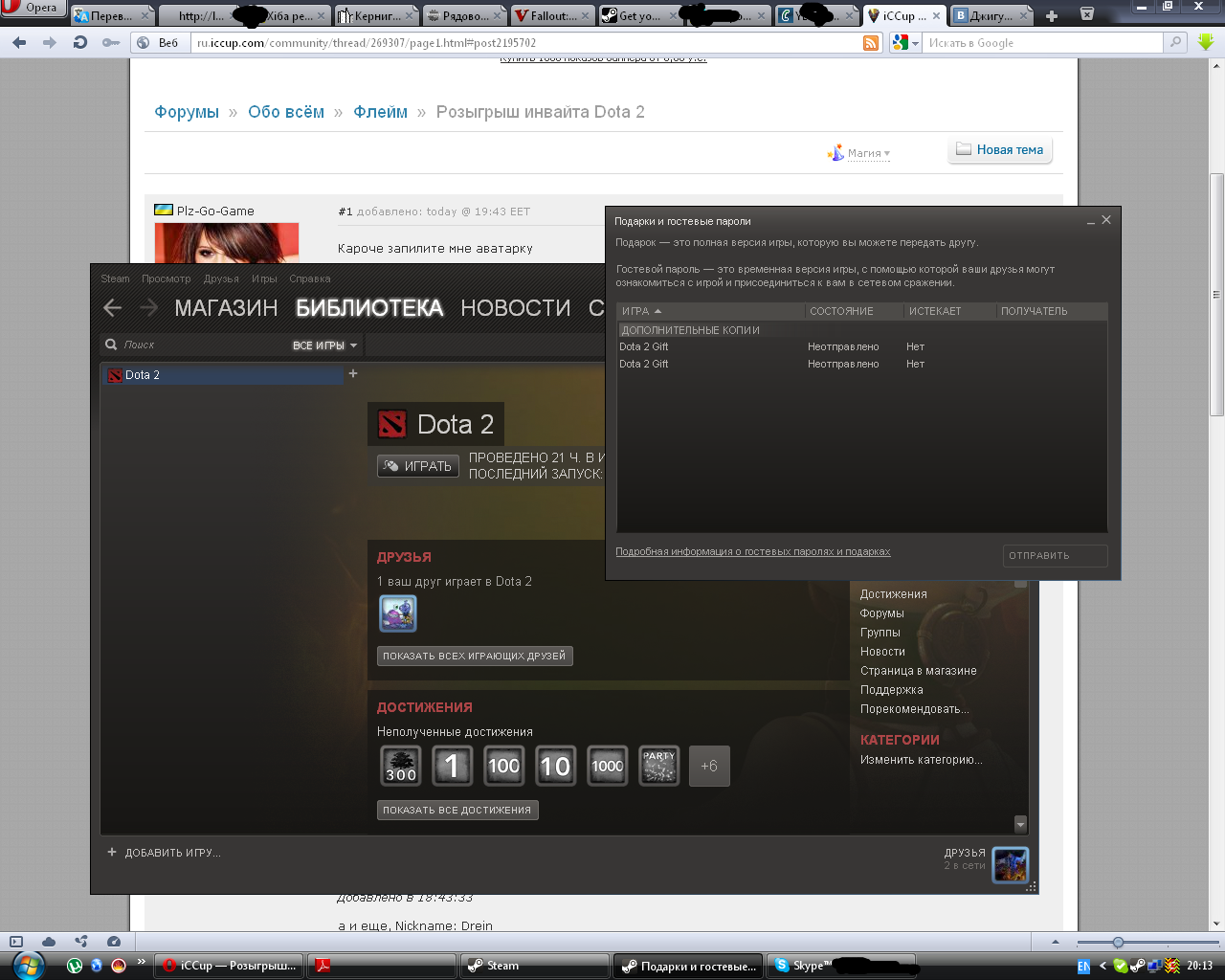Switch to the Fallout browser tab

coord(553,15)
